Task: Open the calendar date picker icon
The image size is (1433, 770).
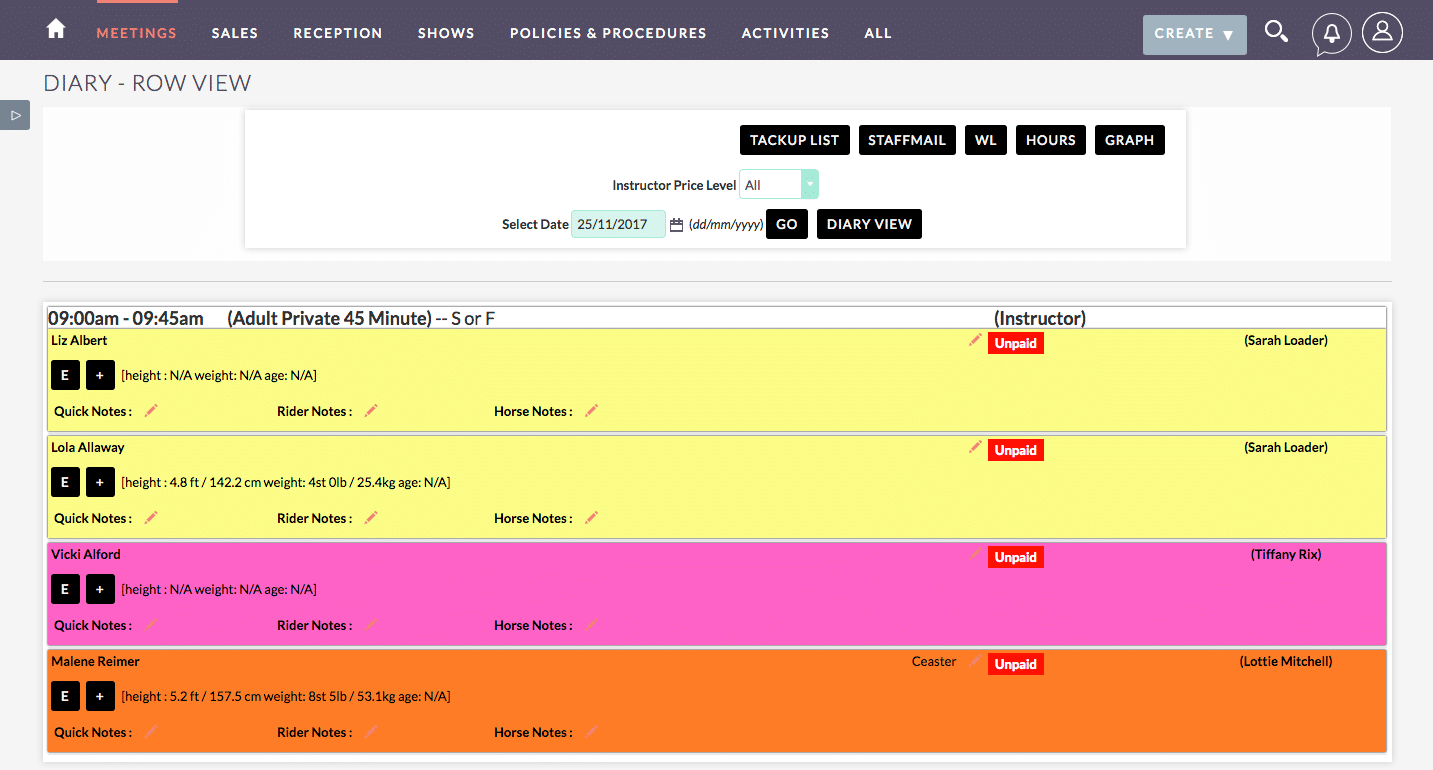Action: [676, 225]
